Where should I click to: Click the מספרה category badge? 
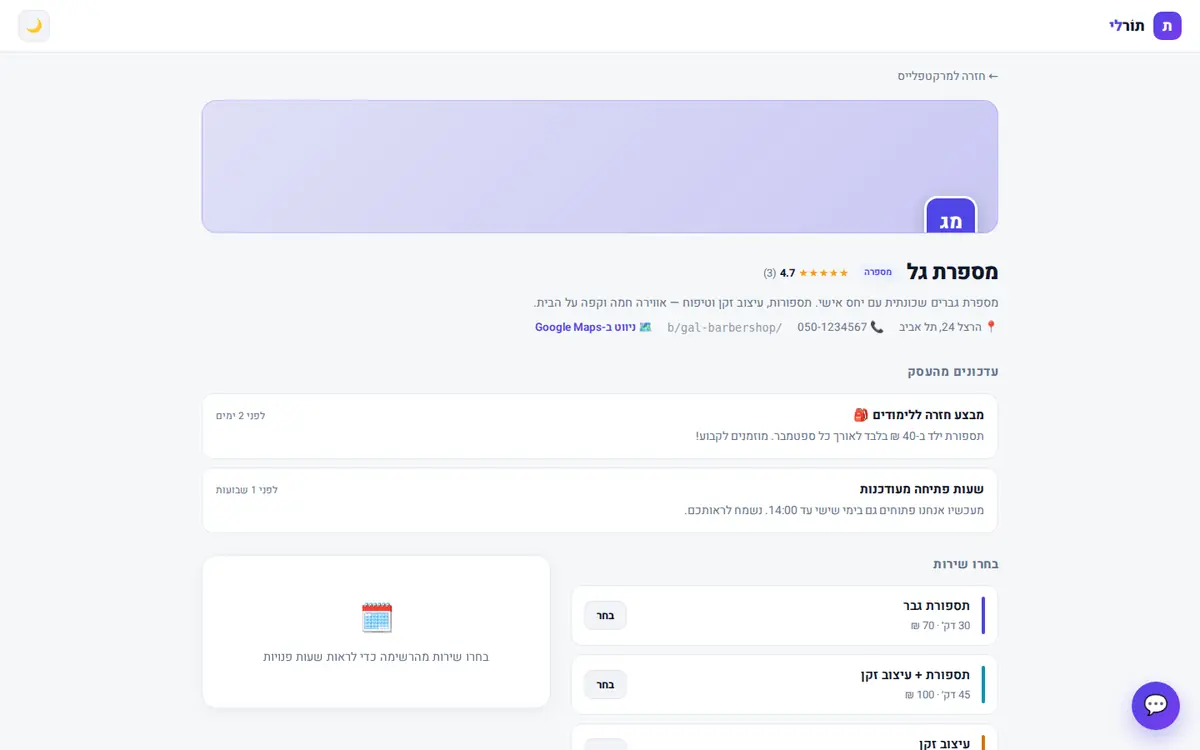pos(878,272)
